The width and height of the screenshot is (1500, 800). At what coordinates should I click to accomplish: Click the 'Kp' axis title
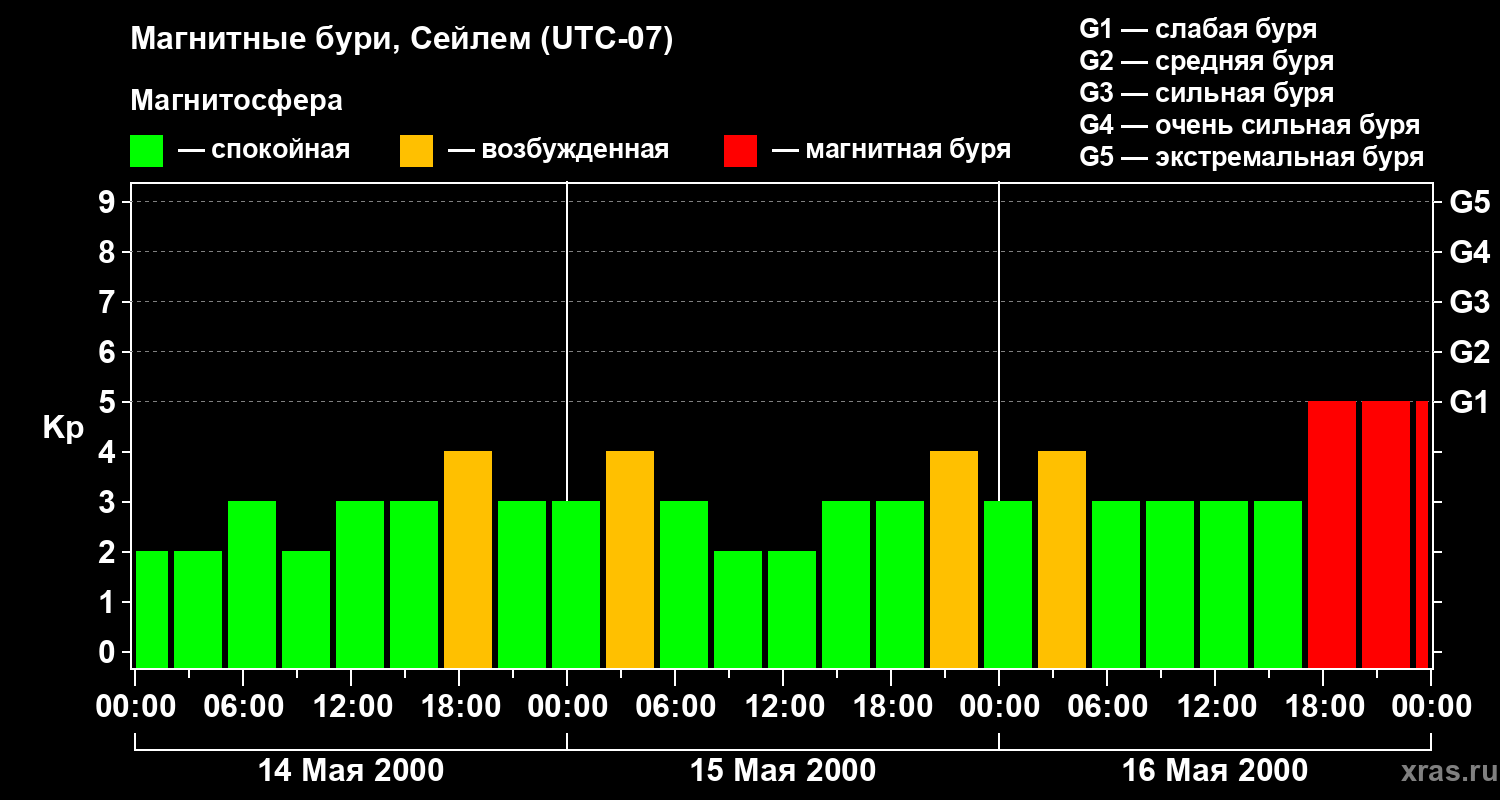(63, 427)
